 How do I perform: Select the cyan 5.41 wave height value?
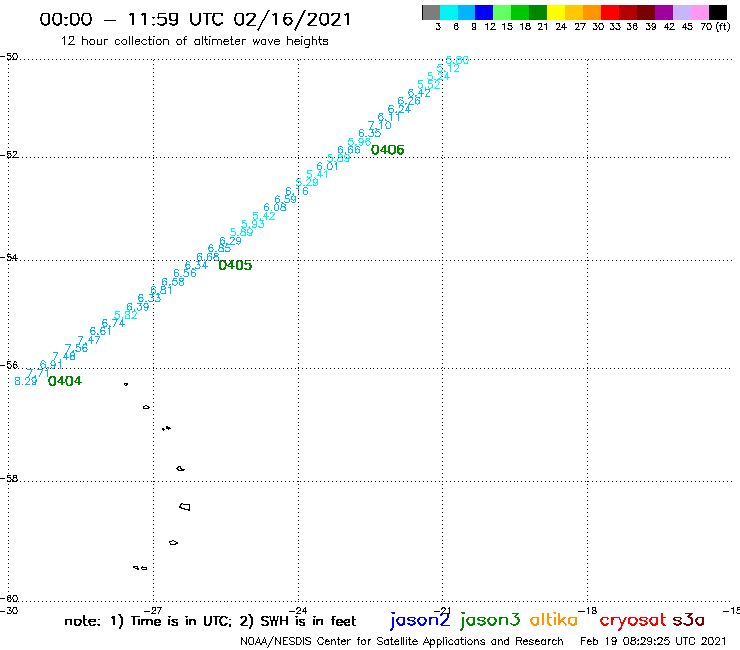(318, 174)
